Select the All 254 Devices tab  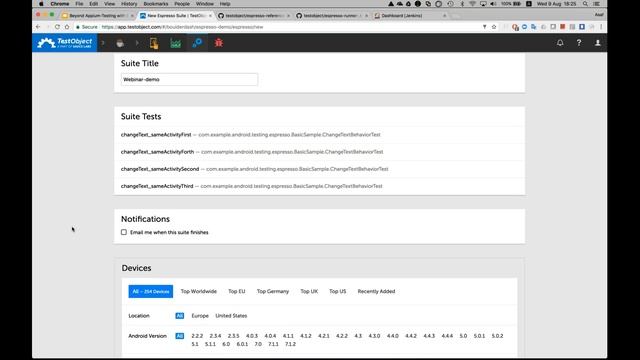[x=151, y=291]
